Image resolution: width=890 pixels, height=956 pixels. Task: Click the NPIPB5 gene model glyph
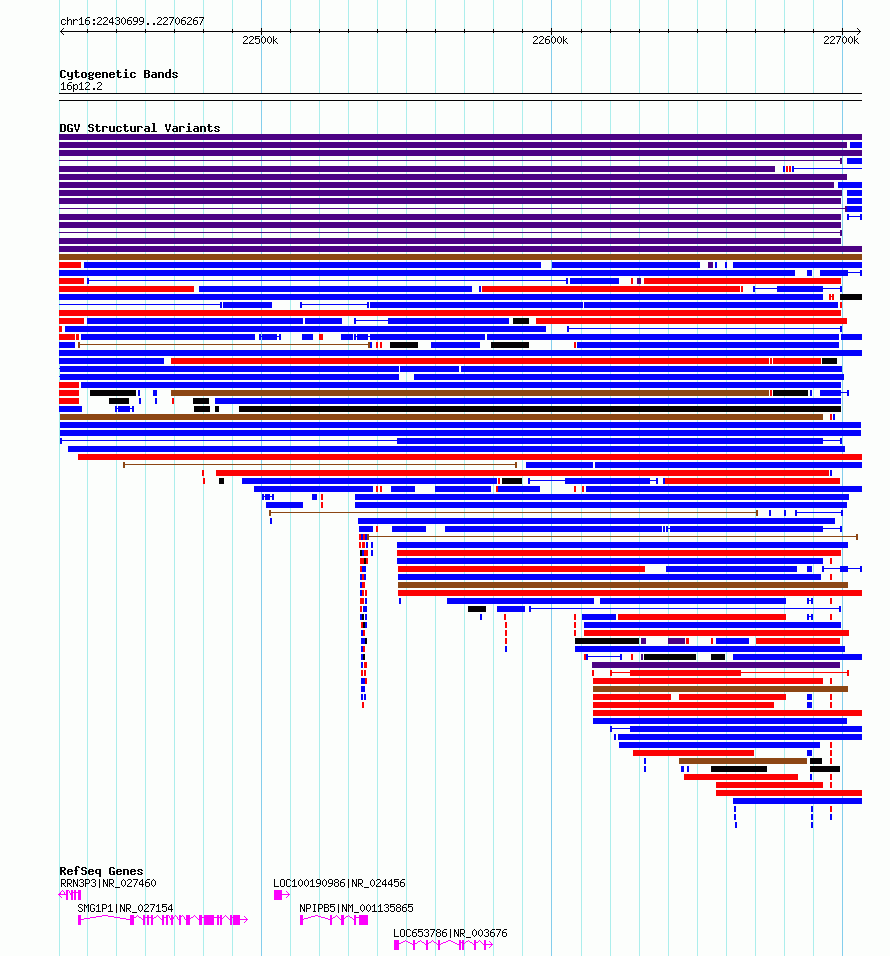[334, 920]
